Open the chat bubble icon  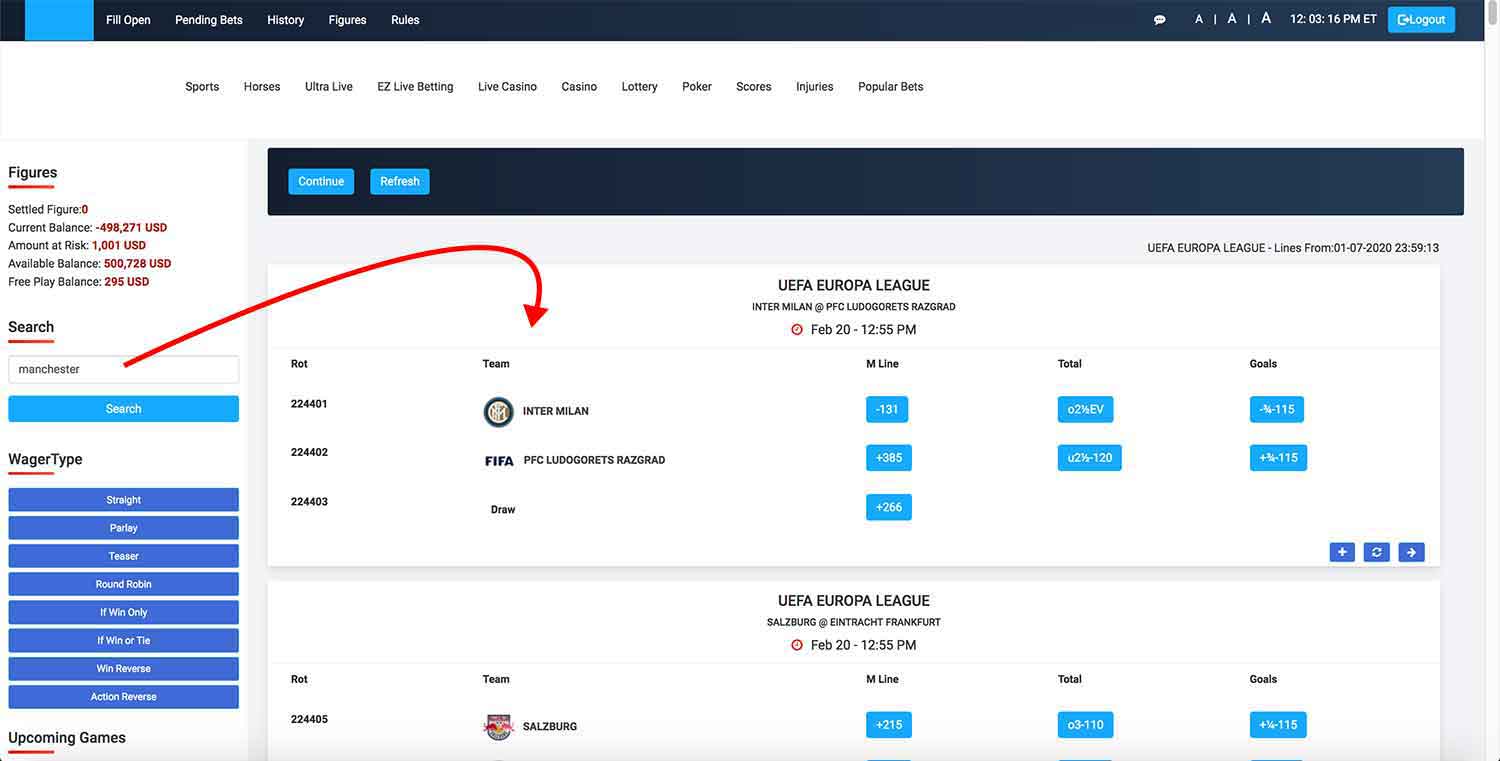tap(1159, 20)
